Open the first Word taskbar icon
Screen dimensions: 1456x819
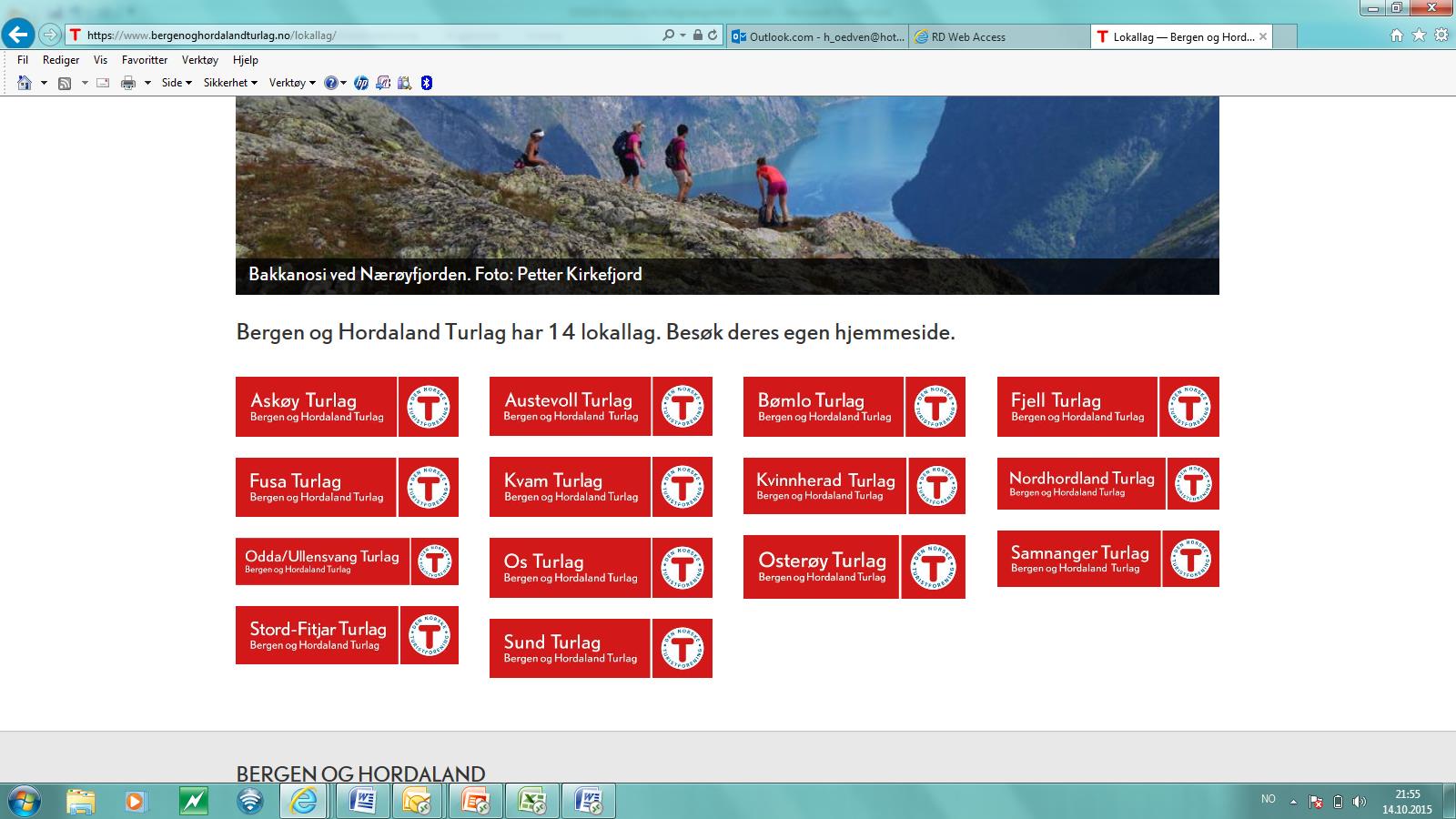362,801
